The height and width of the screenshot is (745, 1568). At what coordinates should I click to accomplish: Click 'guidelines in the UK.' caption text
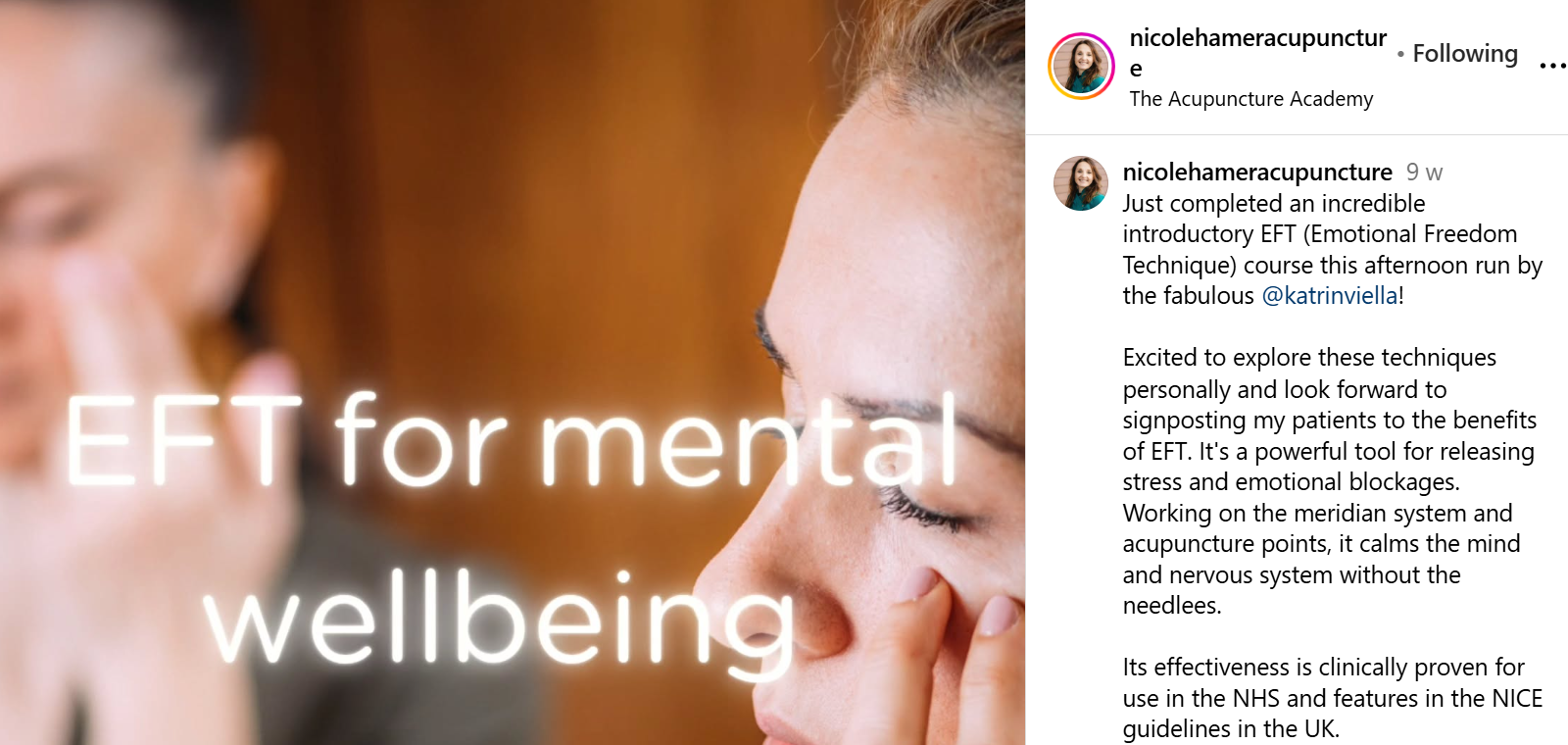click(1231, 729)
